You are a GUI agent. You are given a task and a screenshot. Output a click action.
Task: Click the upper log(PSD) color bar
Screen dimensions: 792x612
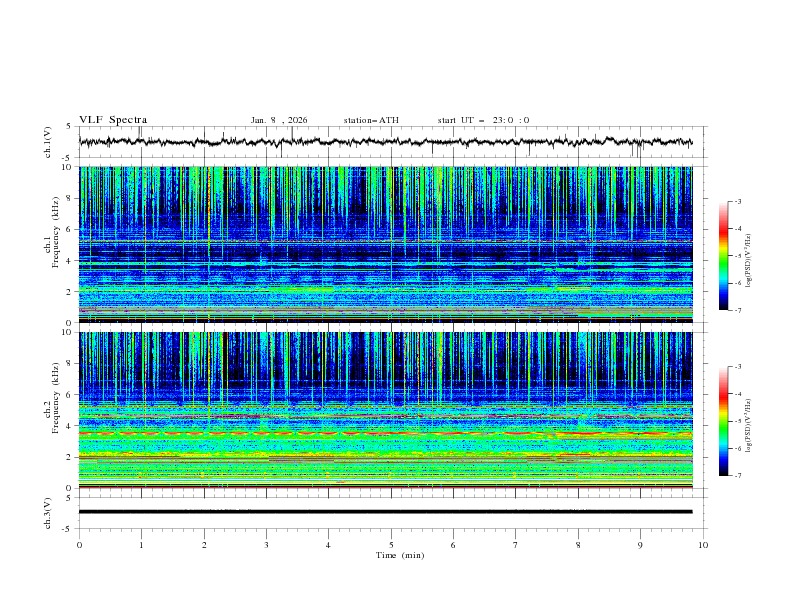(x=723, y=255)
